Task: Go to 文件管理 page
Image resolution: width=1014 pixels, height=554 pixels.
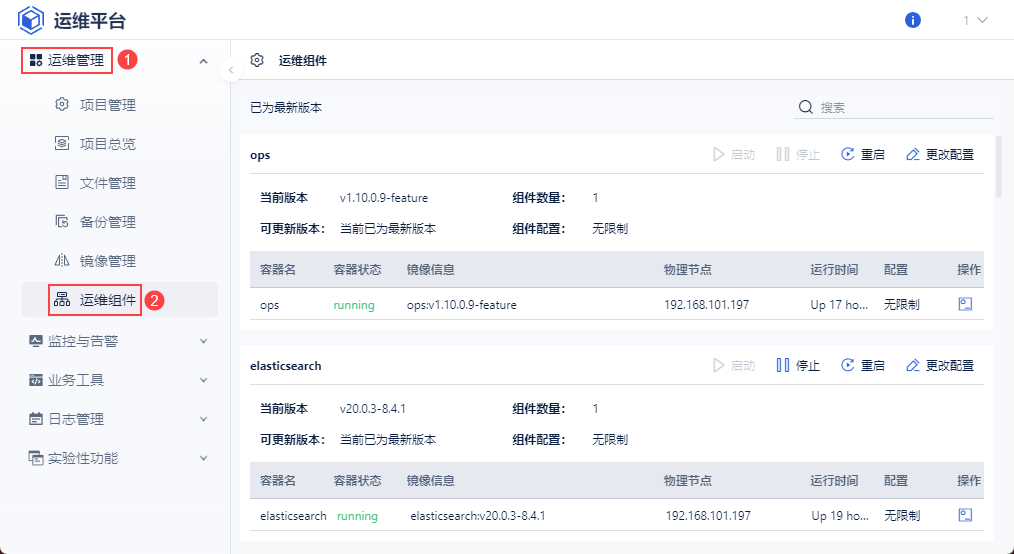Action: point(107,183)
